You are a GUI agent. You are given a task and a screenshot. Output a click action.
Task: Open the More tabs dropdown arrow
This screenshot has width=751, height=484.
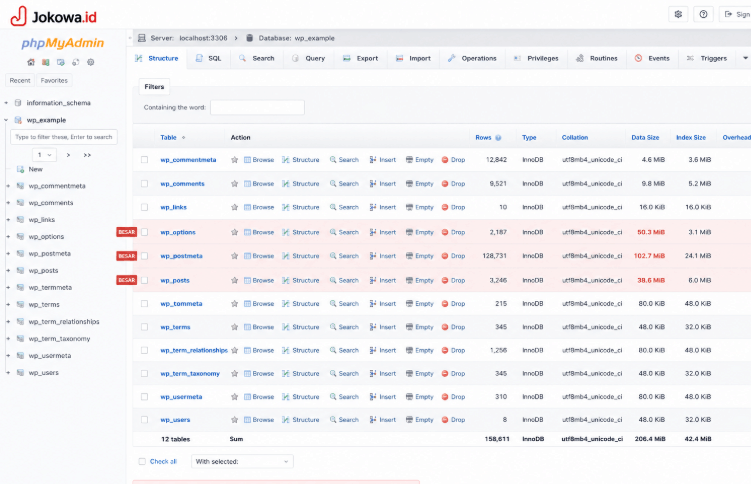pos(745,58)
